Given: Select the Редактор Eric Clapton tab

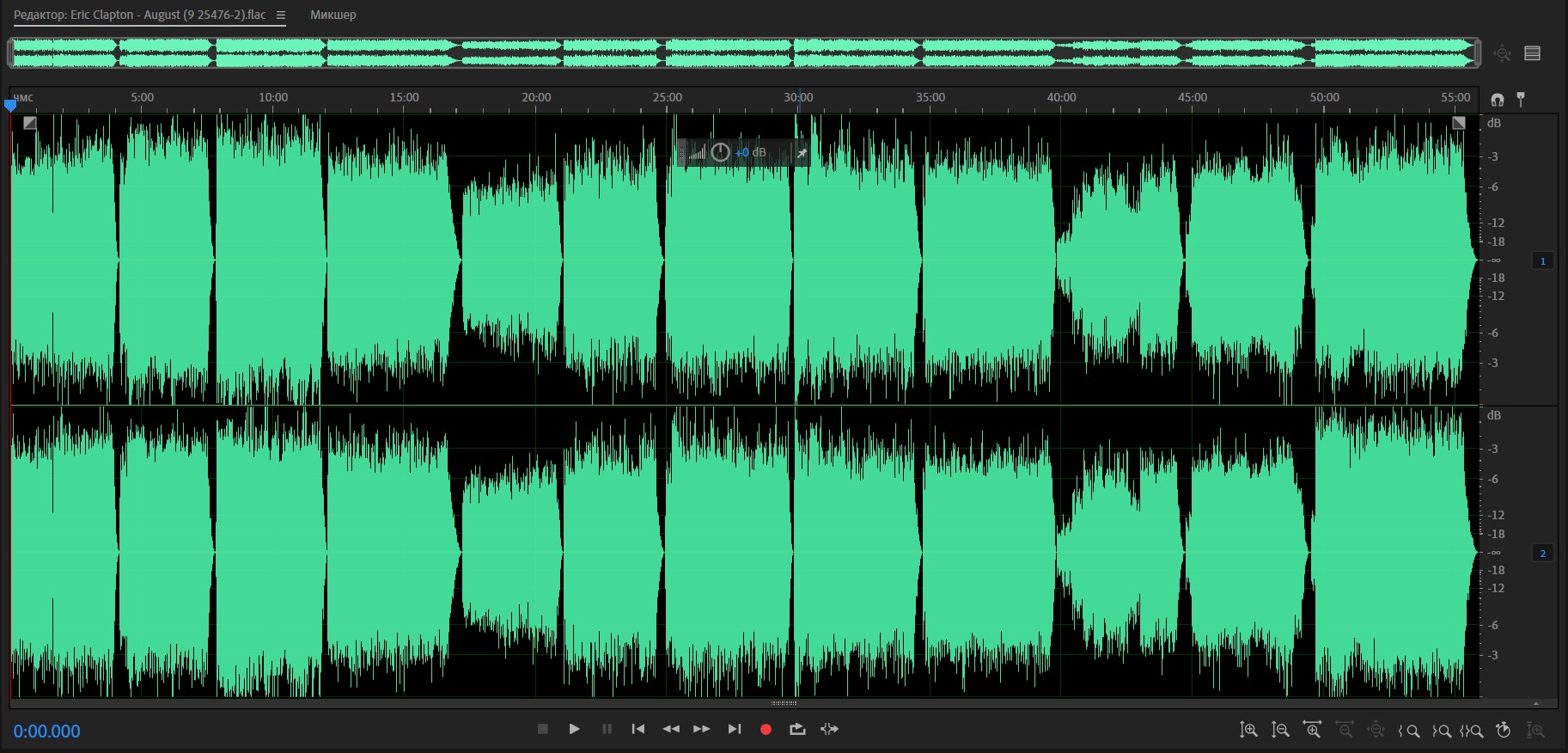Looking at the screenshot, I should (139, 15).
